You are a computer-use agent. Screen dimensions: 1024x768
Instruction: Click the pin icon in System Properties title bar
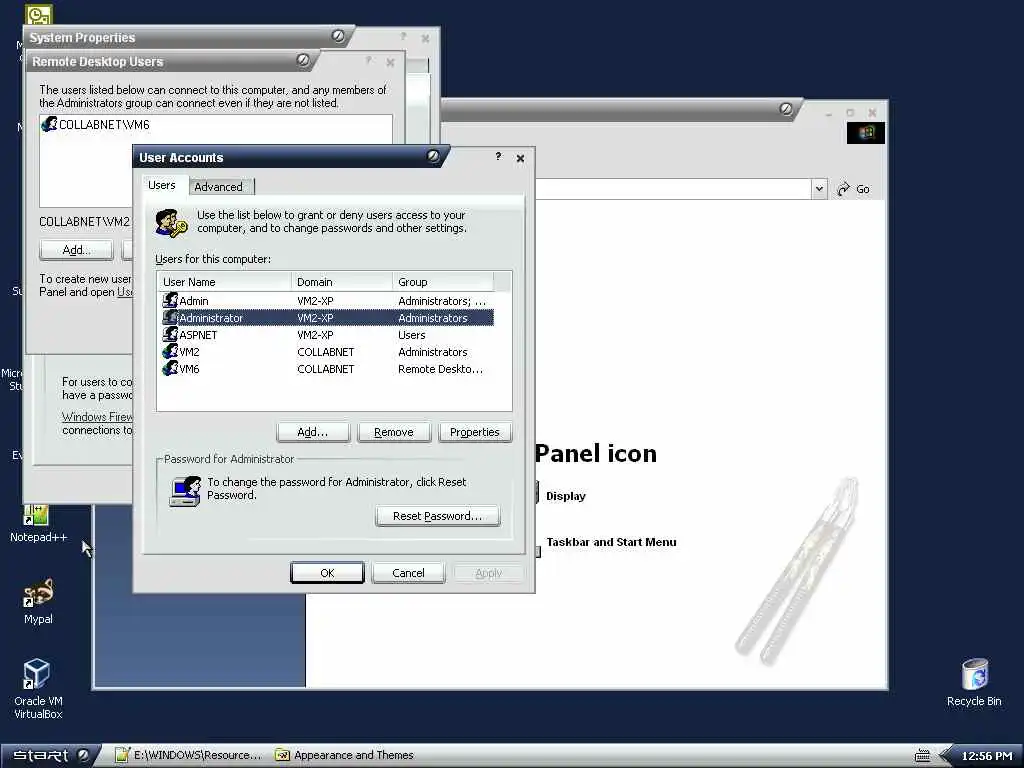tap(338, 36)
